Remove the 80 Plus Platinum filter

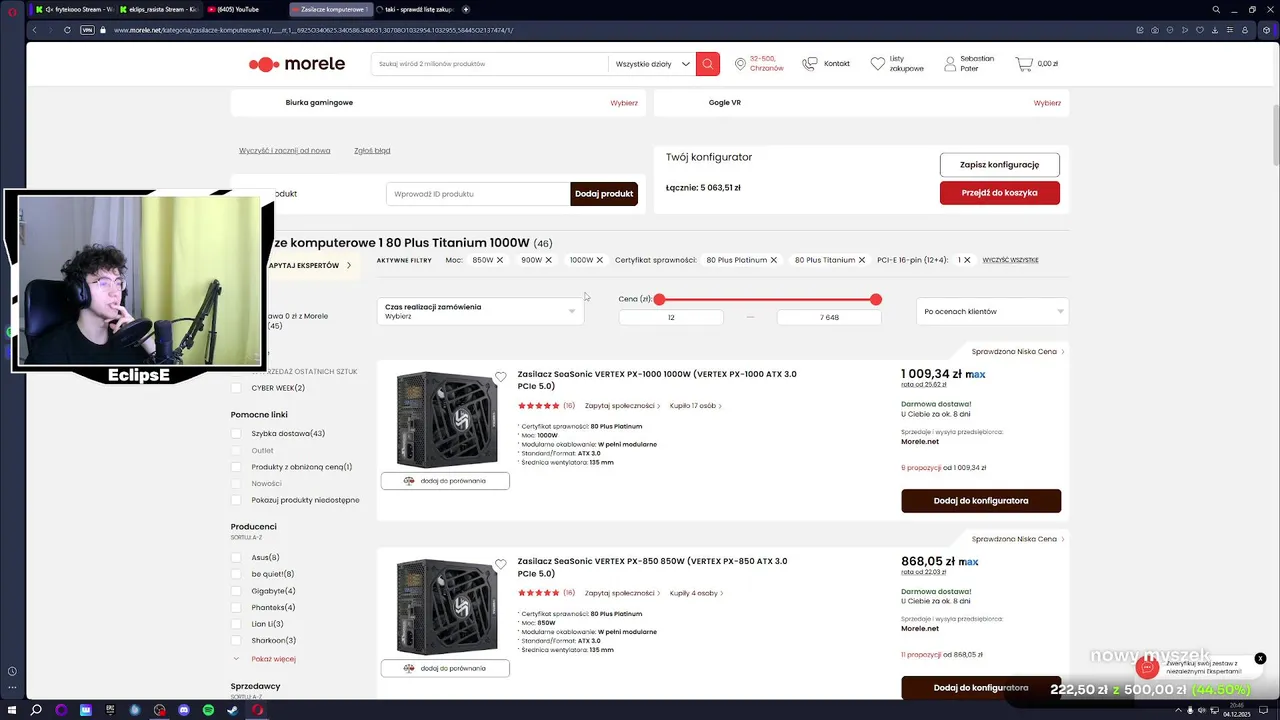(773, 260)
